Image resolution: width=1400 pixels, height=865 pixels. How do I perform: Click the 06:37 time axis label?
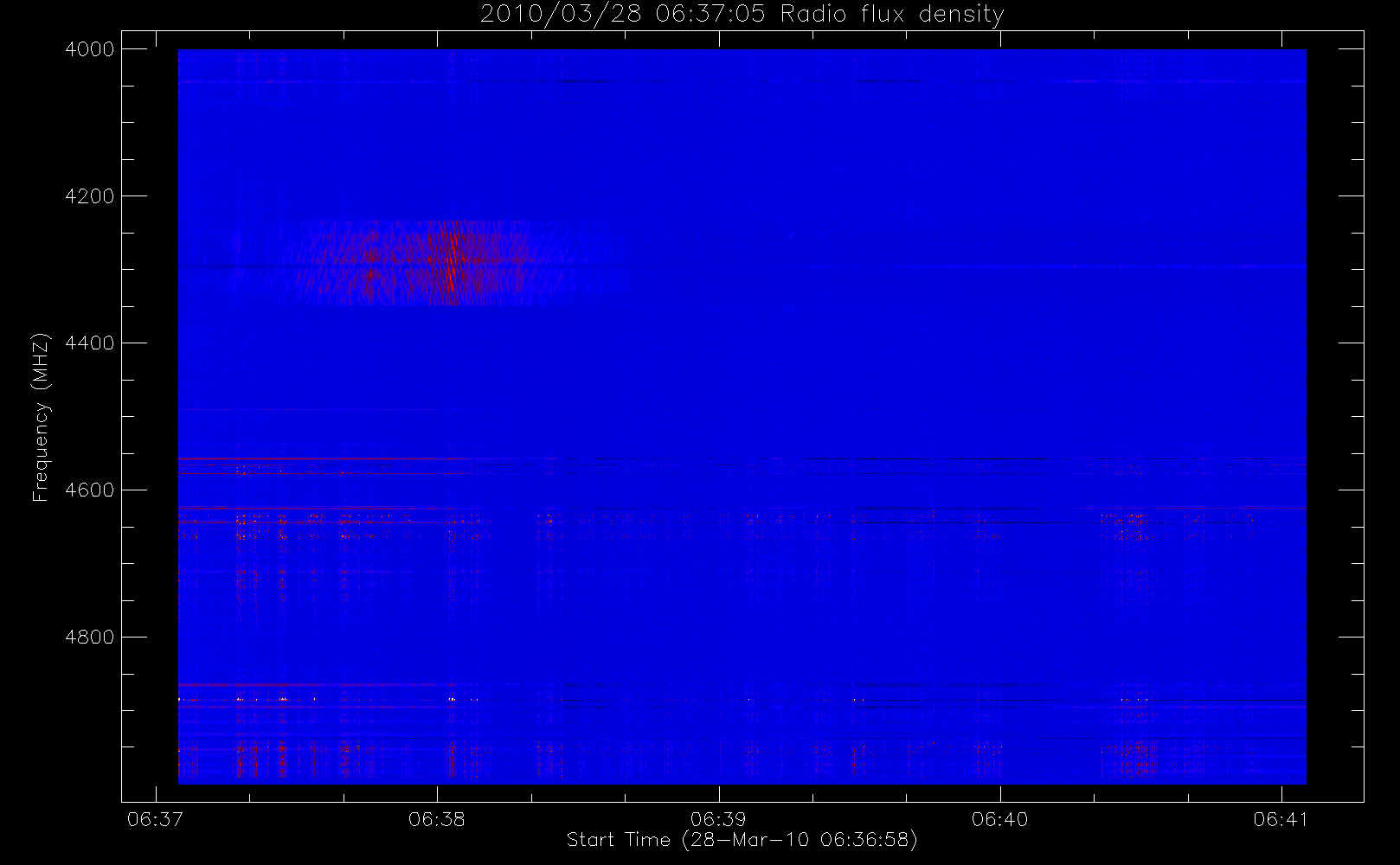[x=156, y=819]
